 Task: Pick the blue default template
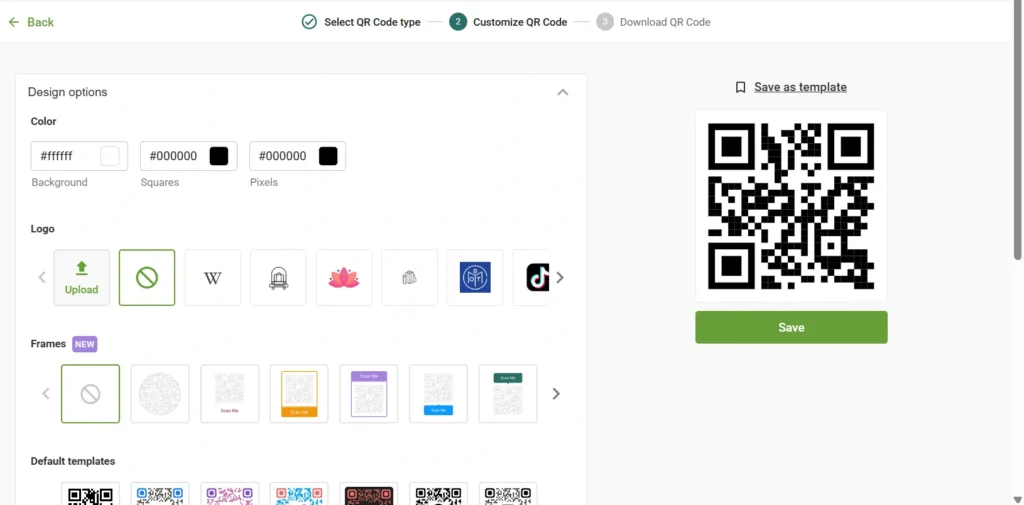click(160, 494)
